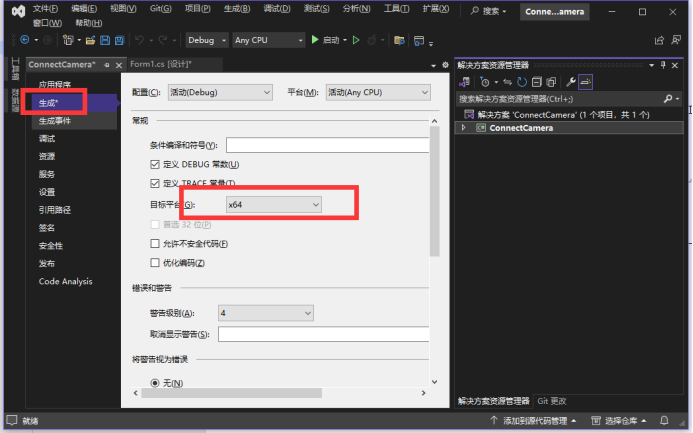
Task: Open the Solution Explorer window options arrow
Action: tap(651, 65)
